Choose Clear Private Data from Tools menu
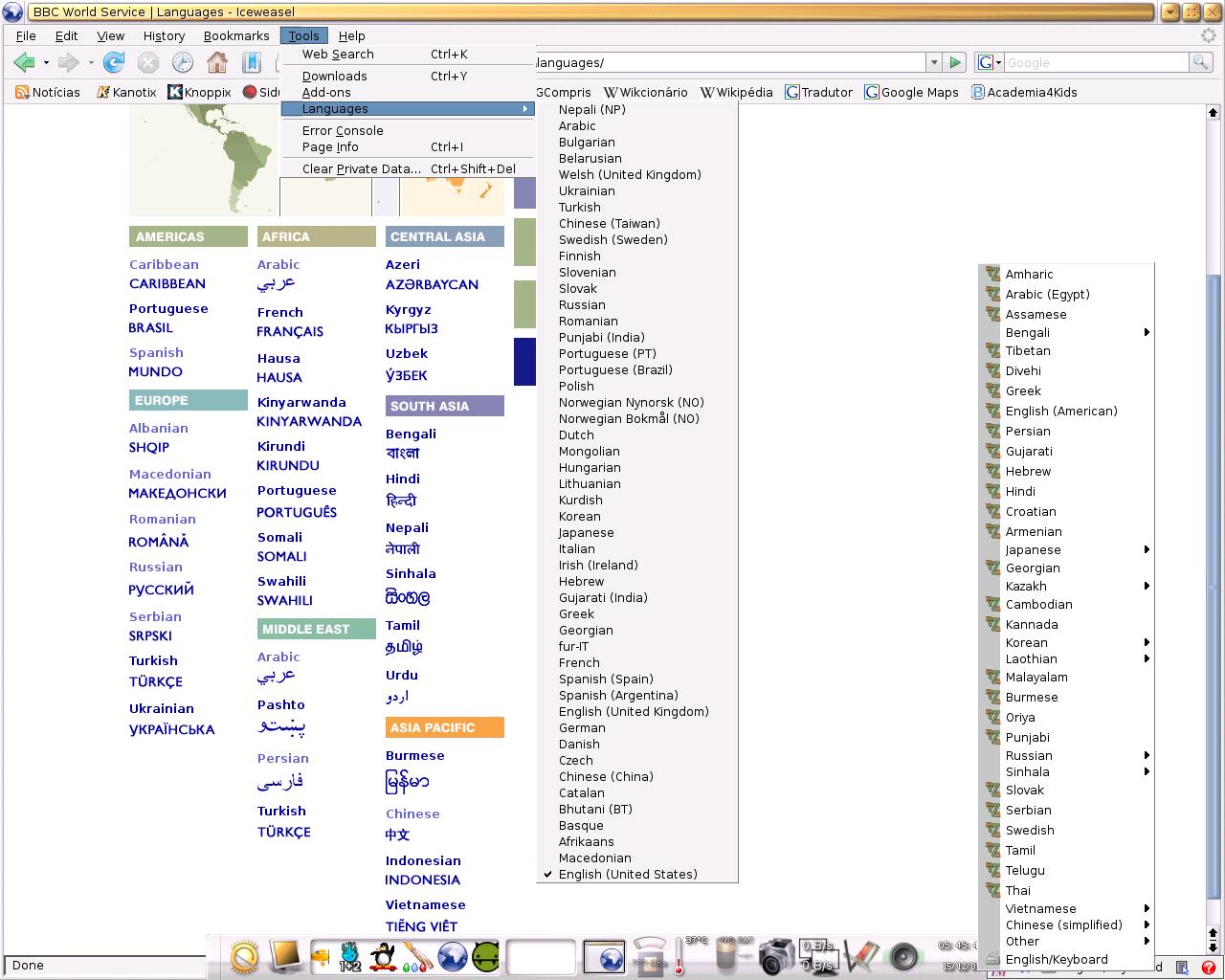1225x980 pixels. pos(408,169)
